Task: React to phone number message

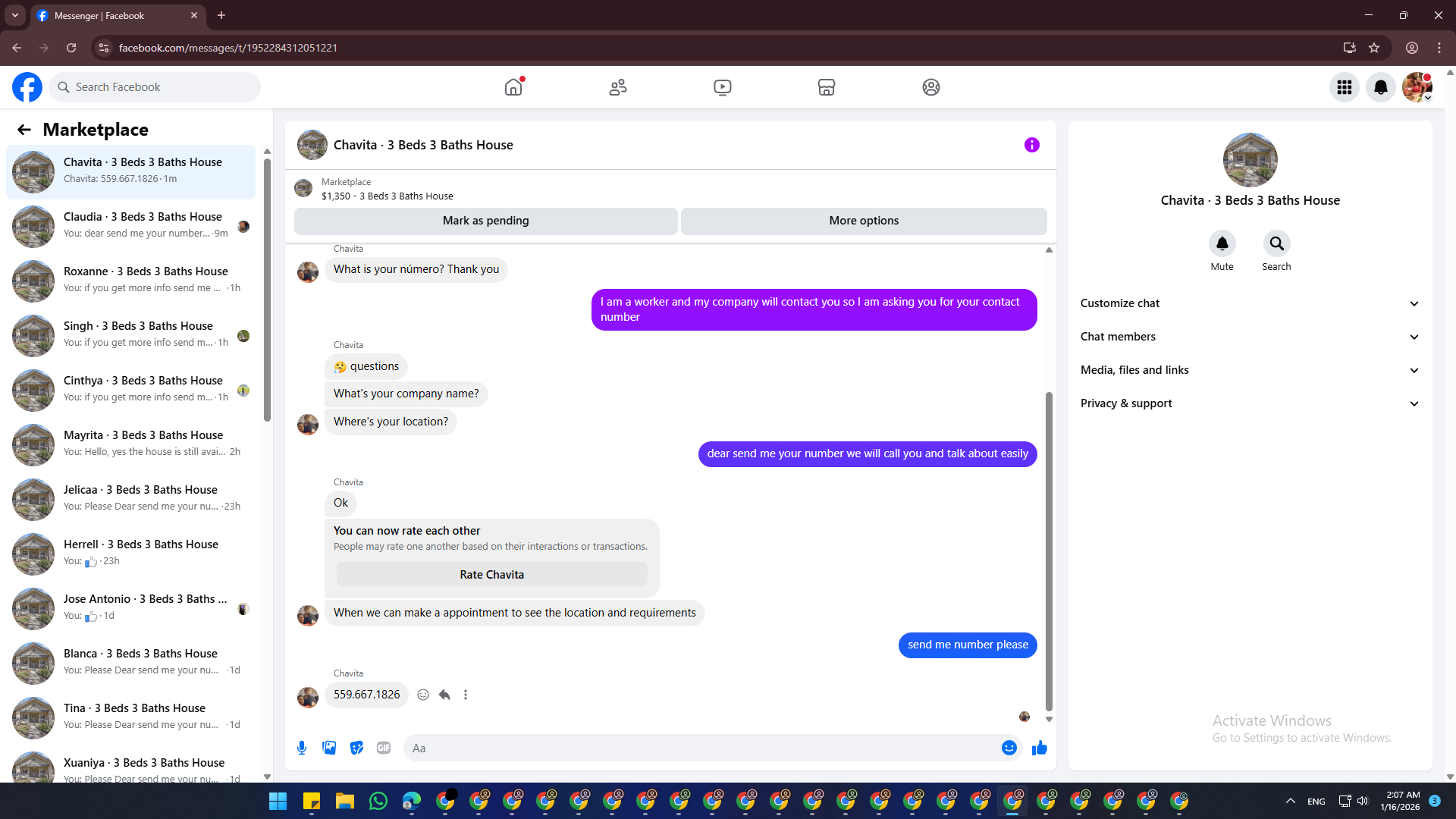Action: 423,695
